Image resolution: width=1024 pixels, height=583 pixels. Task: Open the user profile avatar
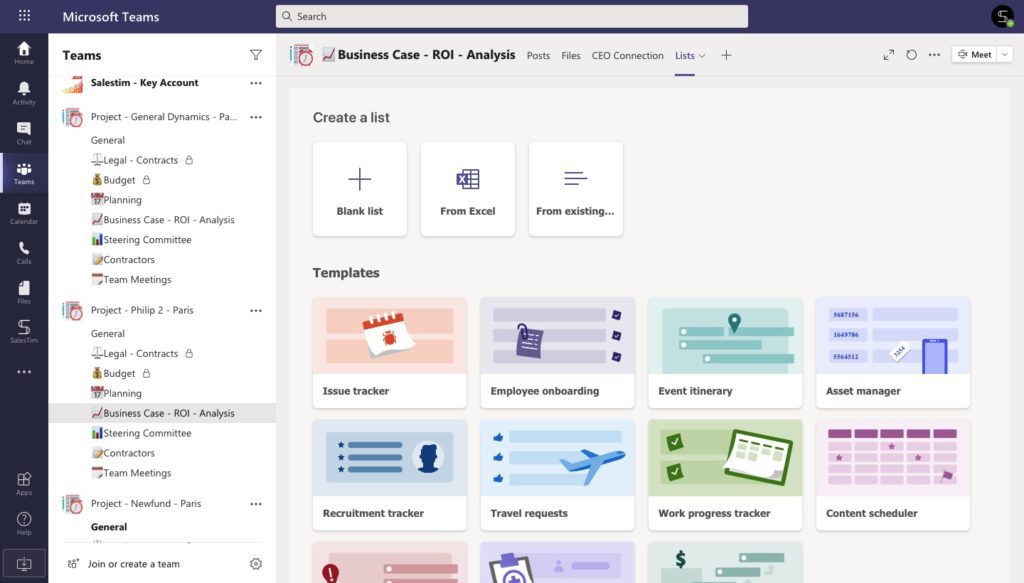point(1002,16)
